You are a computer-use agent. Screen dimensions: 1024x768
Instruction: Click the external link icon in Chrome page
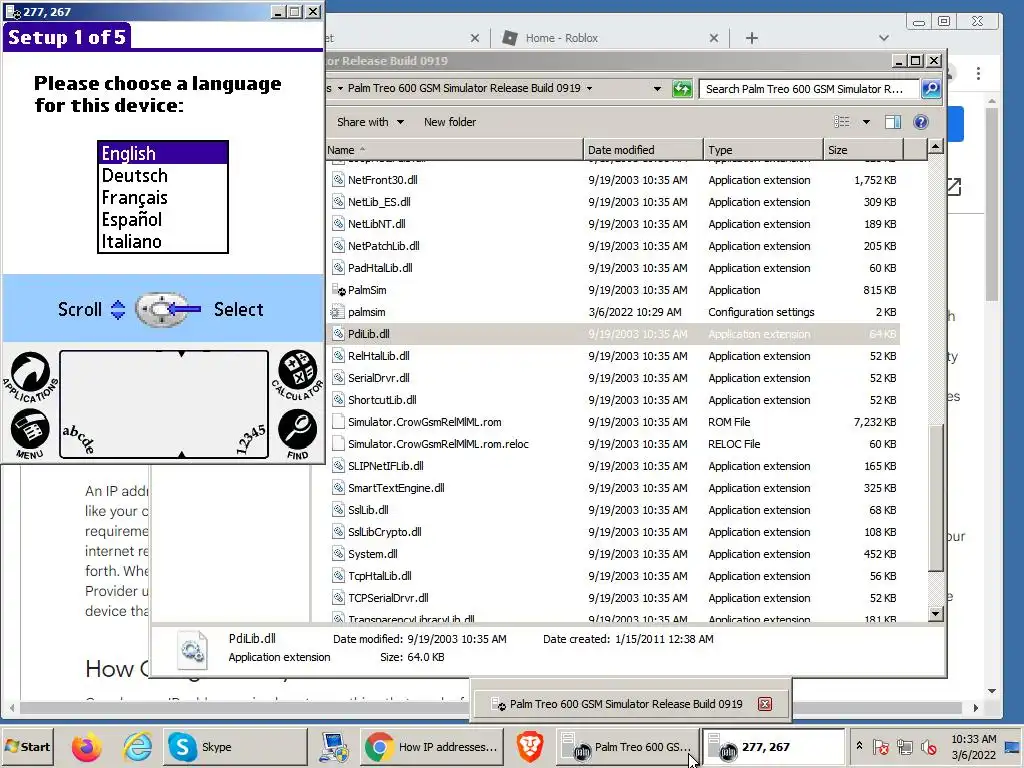pyautogui.click(x=953, y=187)
